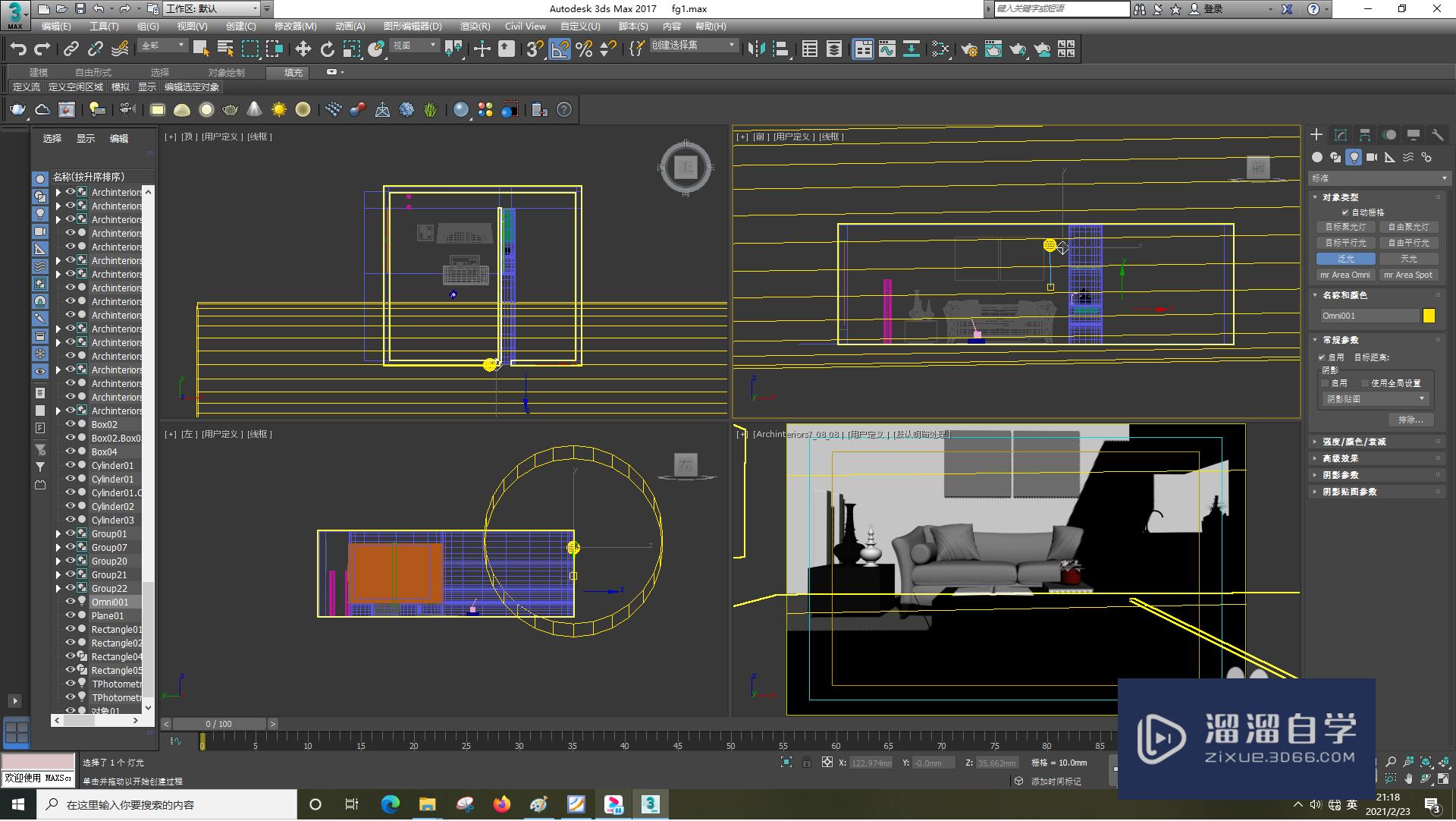
Task: Toggle Angle Snap in main toolbar
Action: click(x=560, y=49)
